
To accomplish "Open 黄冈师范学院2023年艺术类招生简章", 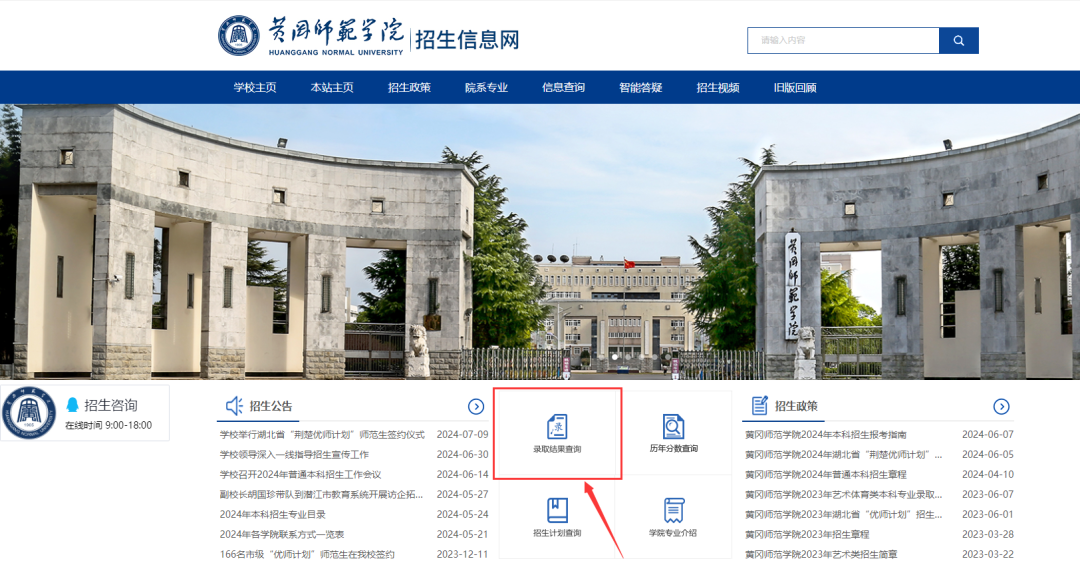I will point(821,554).
